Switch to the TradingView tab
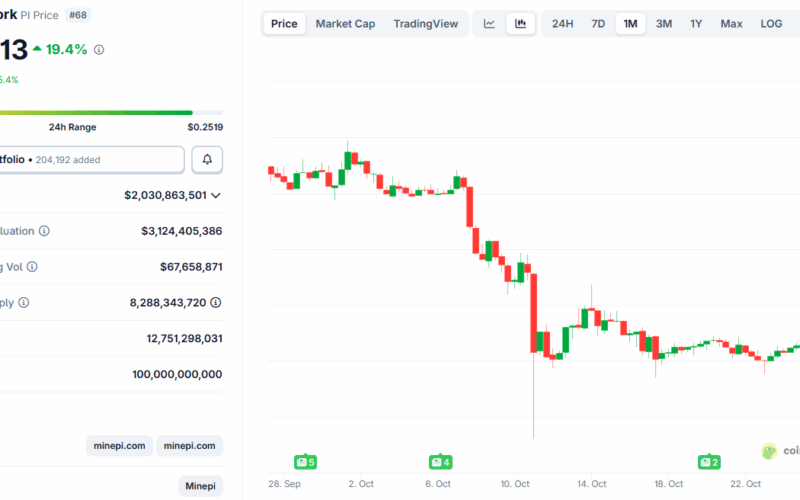 pos(426,23)
